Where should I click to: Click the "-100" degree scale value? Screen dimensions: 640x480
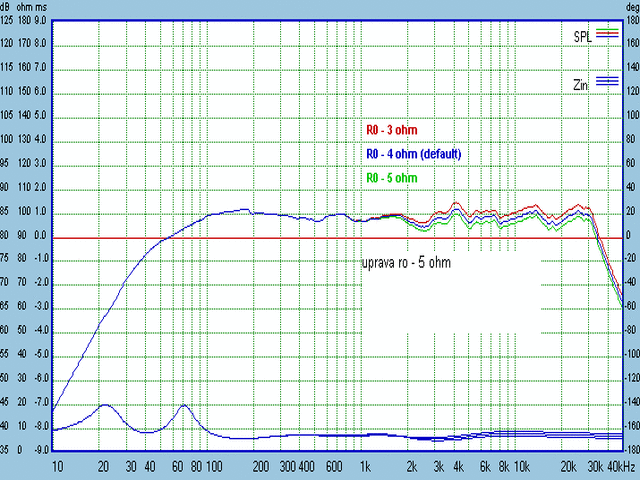[x=633, y=354]
